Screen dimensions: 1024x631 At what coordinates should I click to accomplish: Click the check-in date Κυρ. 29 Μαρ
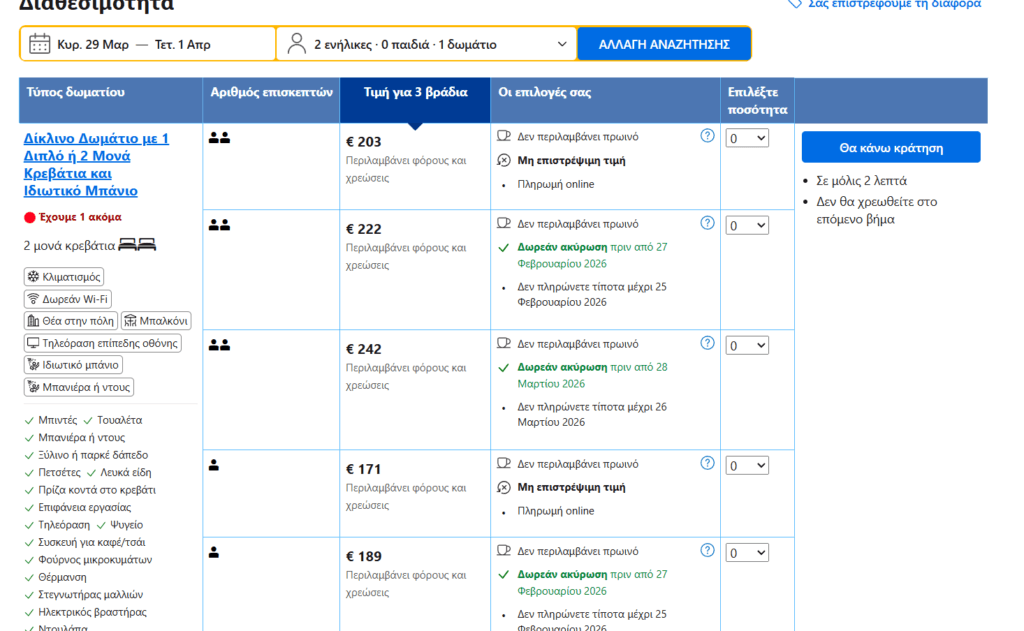[92, 44]
